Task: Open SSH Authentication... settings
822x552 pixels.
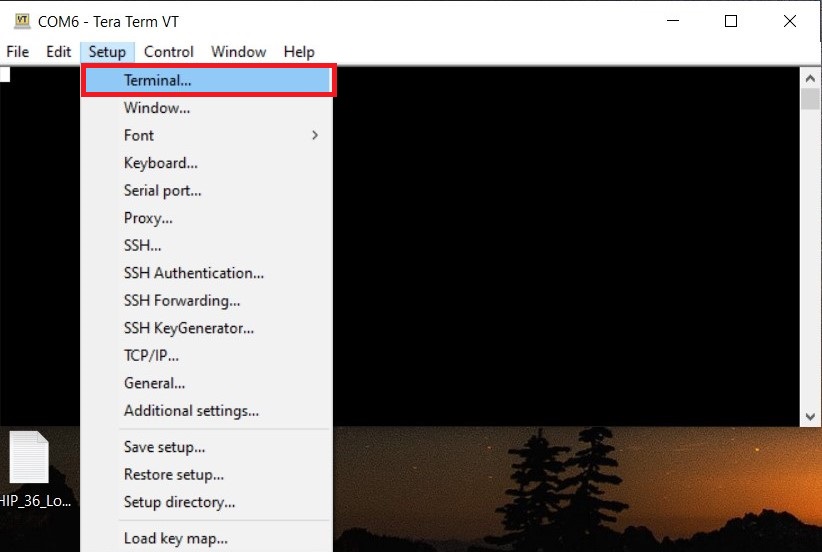Action: [193, 273]
